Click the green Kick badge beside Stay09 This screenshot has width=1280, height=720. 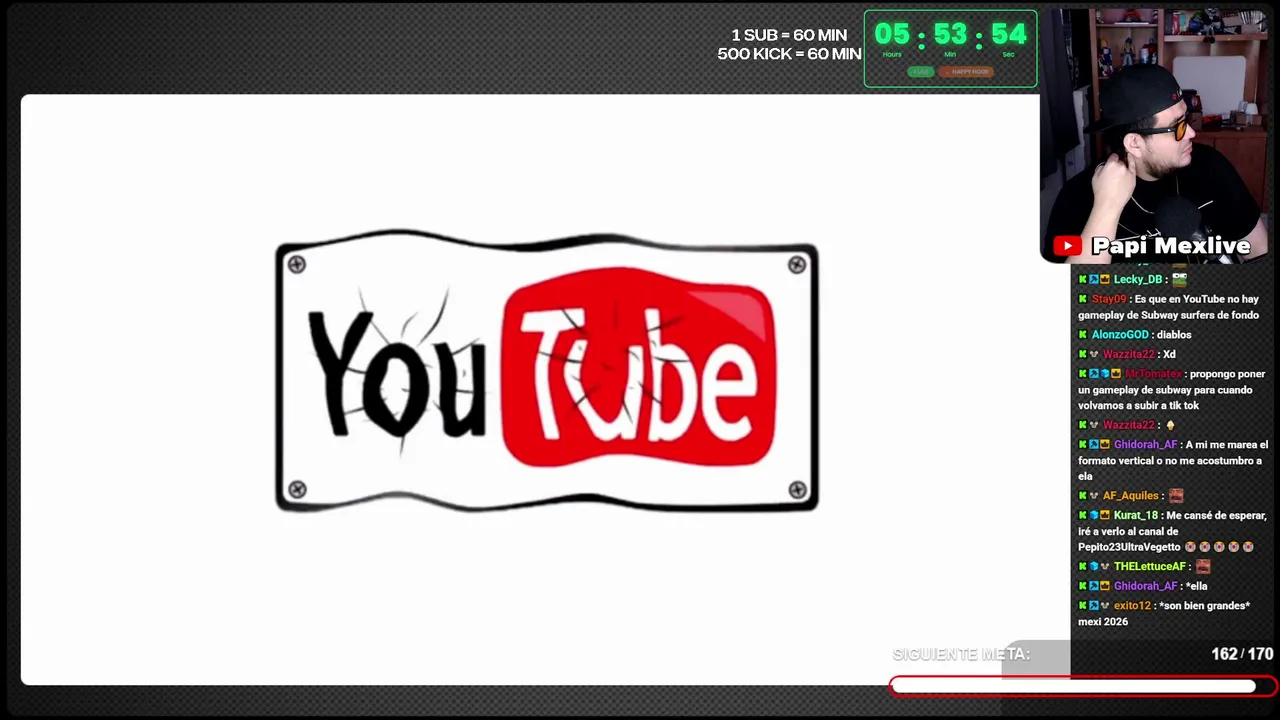click(1083, 299)
